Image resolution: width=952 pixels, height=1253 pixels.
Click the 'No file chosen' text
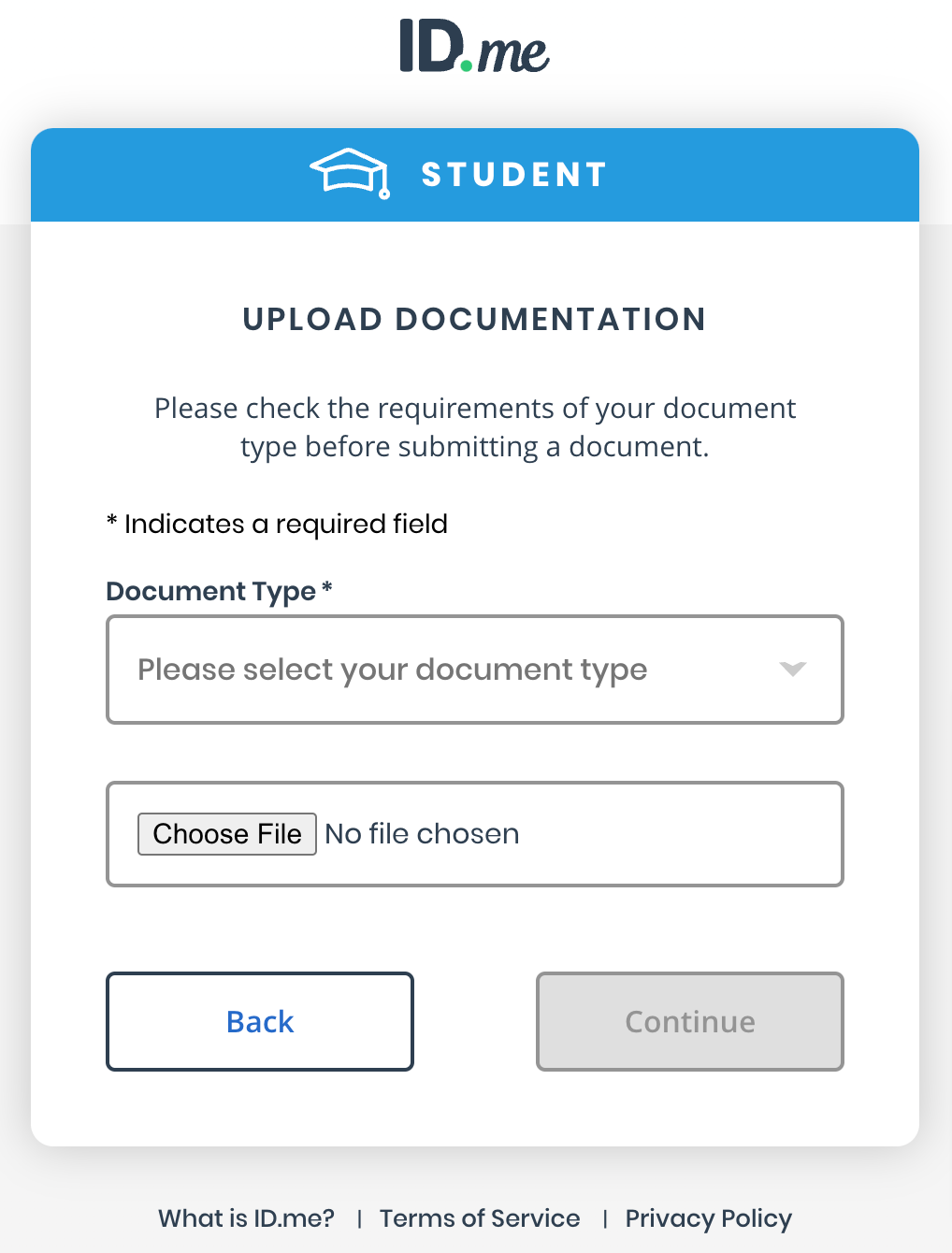[x=422, y=833]
